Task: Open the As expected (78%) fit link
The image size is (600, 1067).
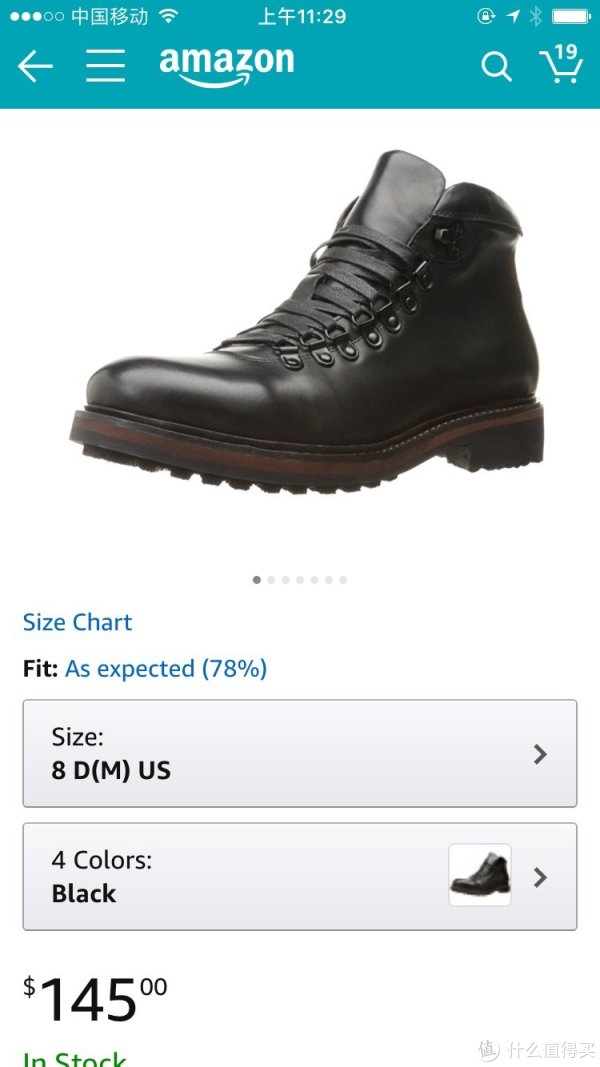Action: [x=166, y=668]
